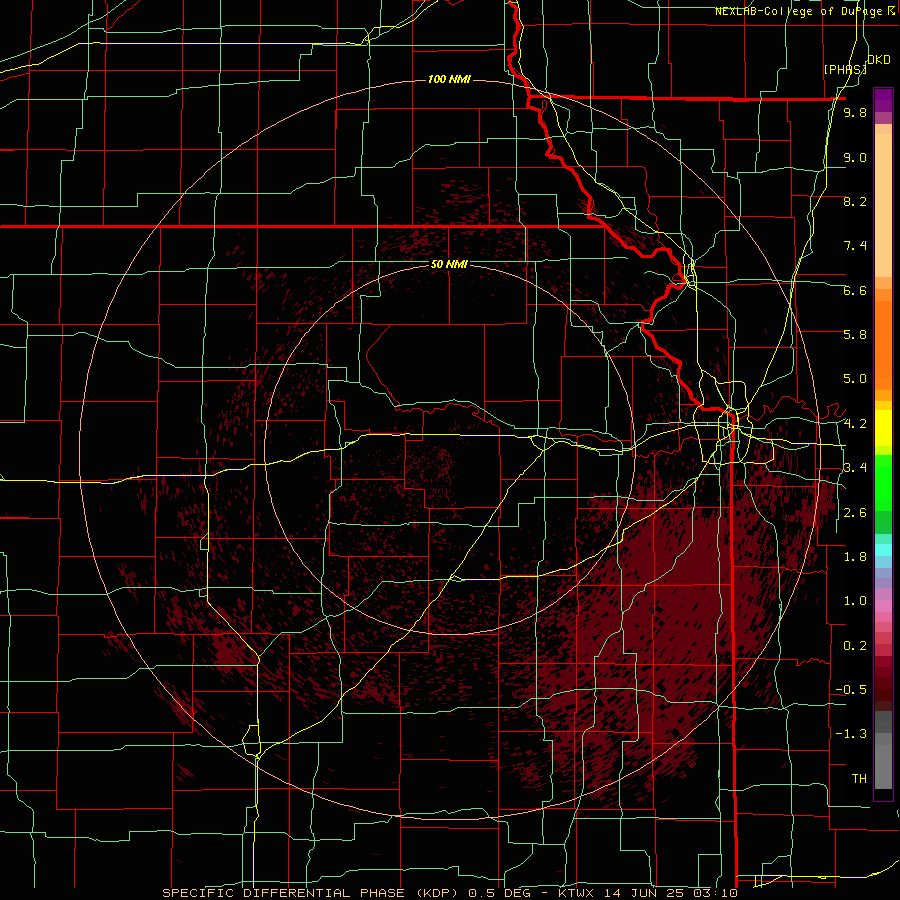
Task: Pick the yellow segment of the color bar
Action: [x=883, y=428]
